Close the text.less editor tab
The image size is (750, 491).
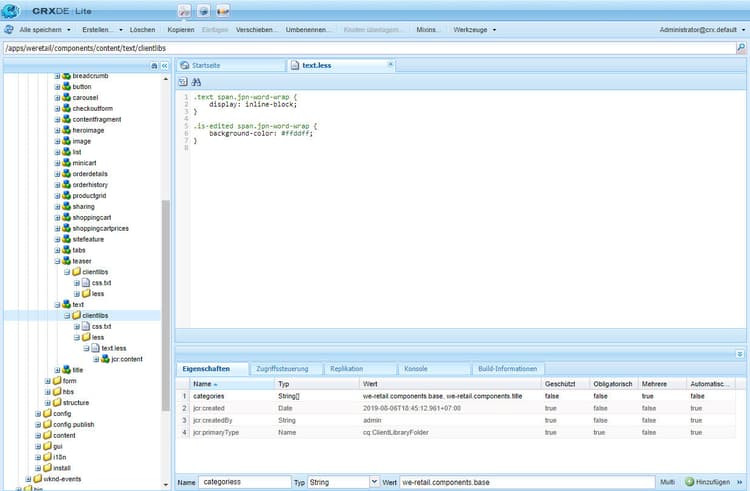pyautogui.click(x=390, y=65)
